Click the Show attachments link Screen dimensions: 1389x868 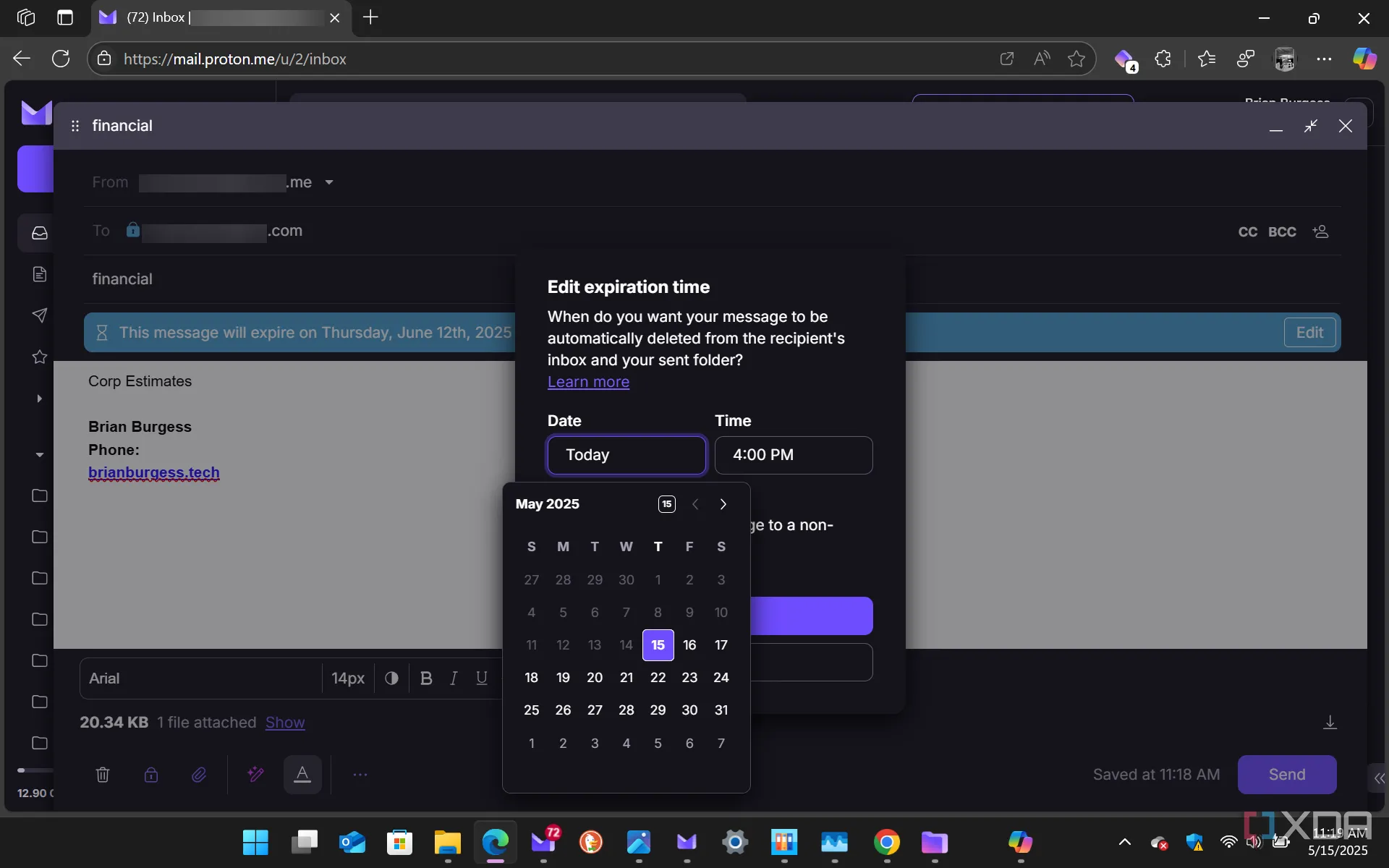(285, 723)
